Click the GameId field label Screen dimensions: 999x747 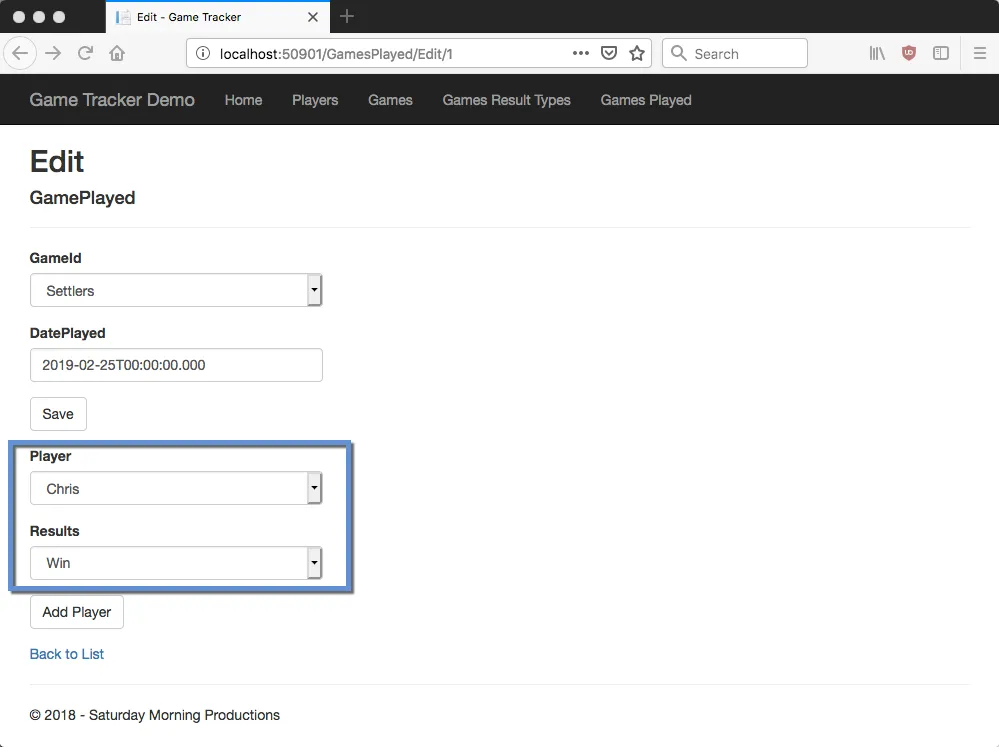[x=55, y=258]
